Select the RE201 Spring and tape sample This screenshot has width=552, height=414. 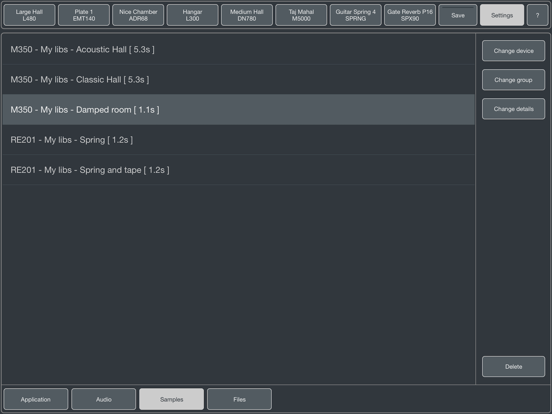click(238, 170)
